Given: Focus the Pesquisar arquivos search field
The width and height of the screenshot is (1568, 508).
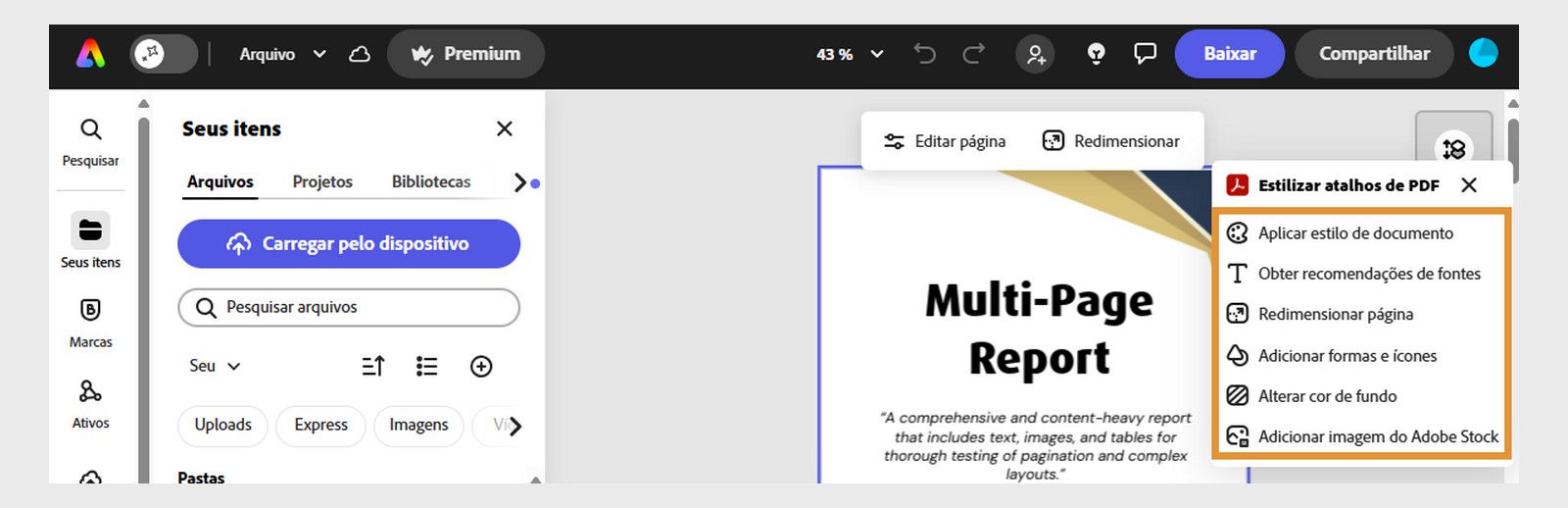Looking at the screenshot, I should pos(349,307).
